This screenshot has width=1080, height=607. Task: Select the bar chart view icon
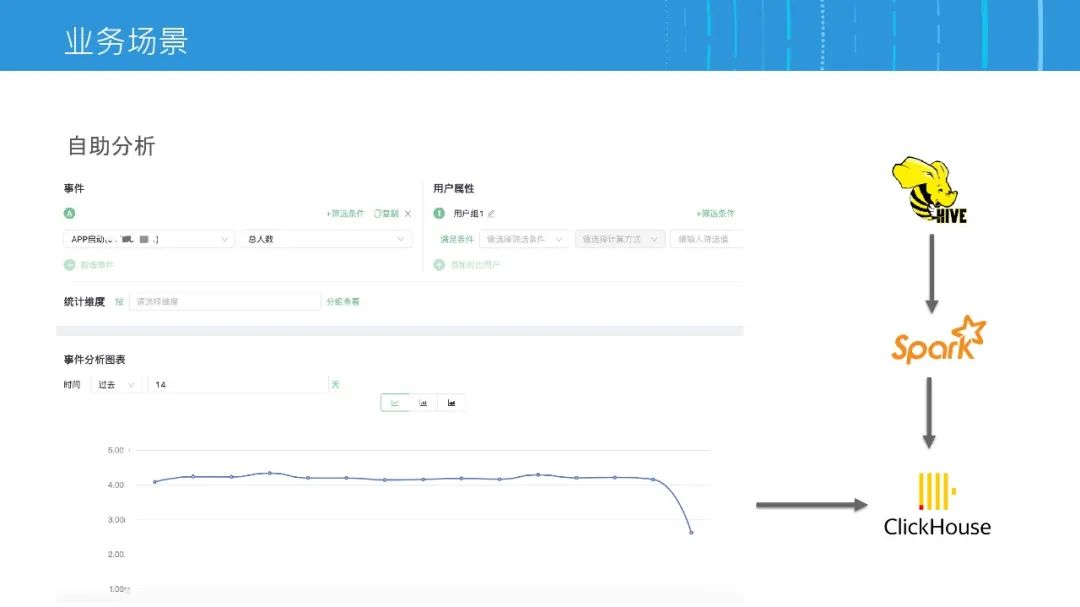pos(423,403)
